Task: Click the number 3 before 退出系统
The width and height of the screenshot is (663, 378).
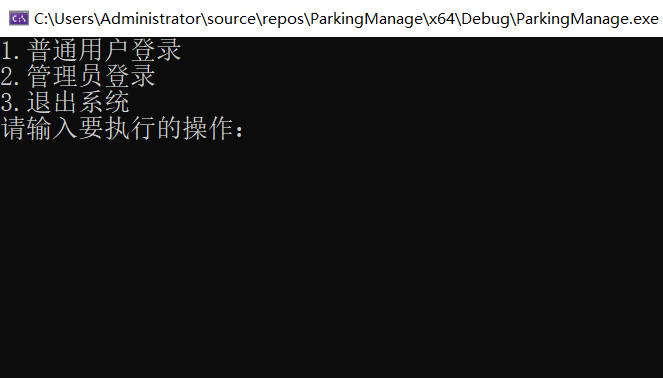Action: [8, 103]
